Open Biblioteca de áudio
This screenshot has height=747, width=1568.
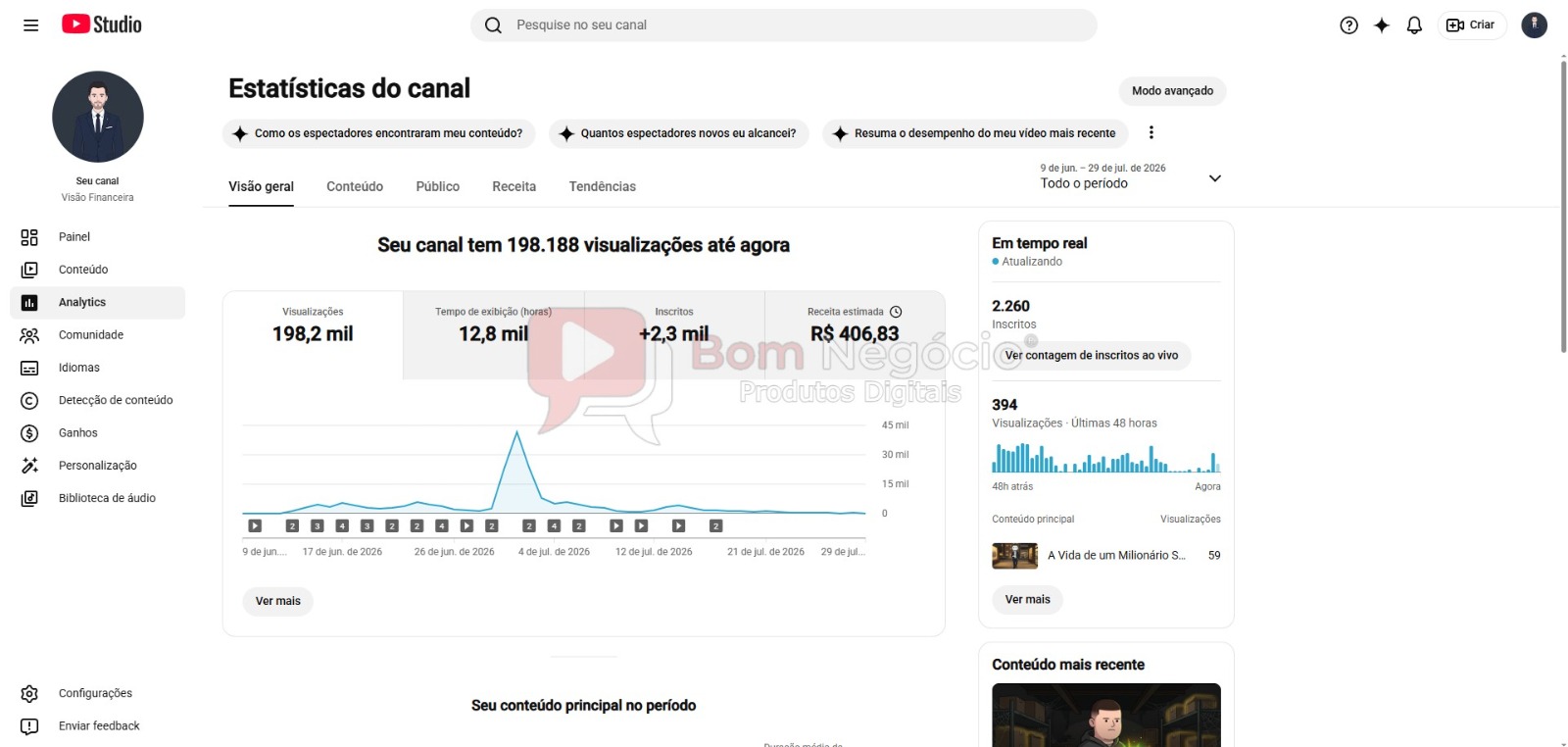click(98, 498)
